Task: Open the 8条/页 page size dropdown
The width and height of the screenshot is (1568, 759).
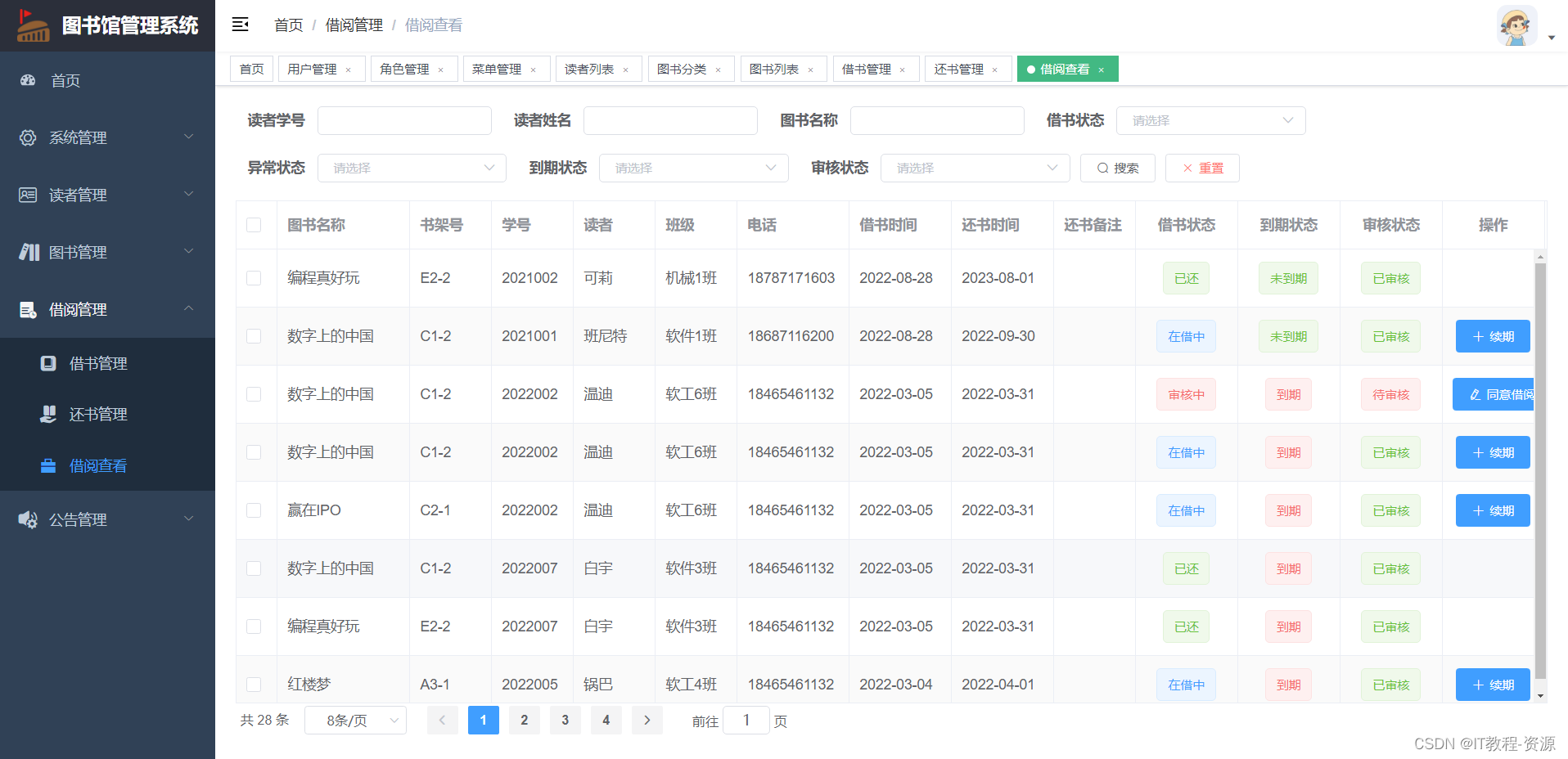Action: pyautogui.click(x=355, y=720)
